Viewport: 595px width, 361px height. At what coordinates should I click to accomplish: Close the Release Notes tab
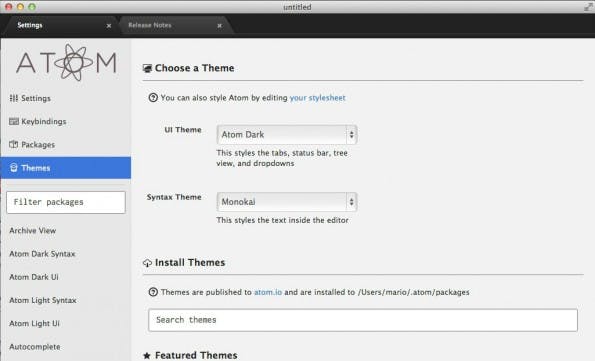pos(219,25)
